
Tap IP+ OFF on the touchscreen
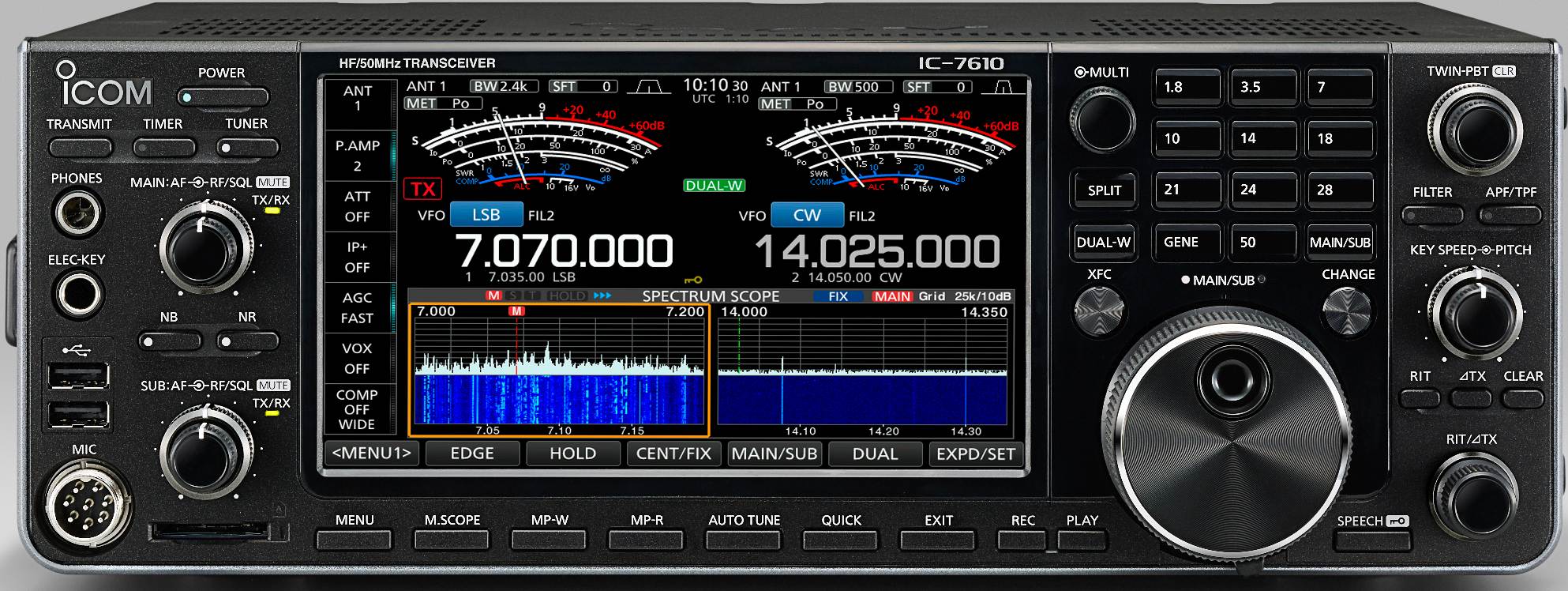[358, 257]
